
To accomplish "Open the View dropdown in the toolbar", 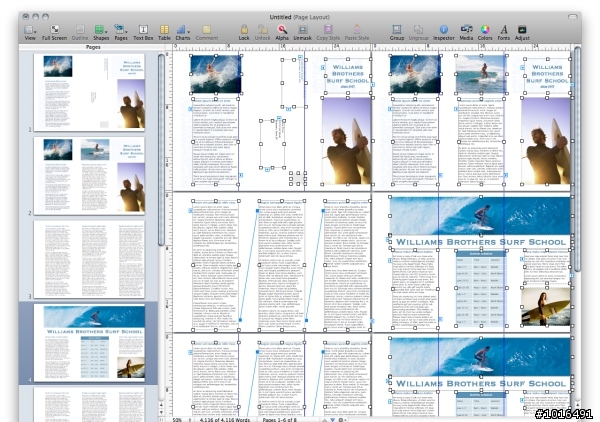I will coord(30,32).
